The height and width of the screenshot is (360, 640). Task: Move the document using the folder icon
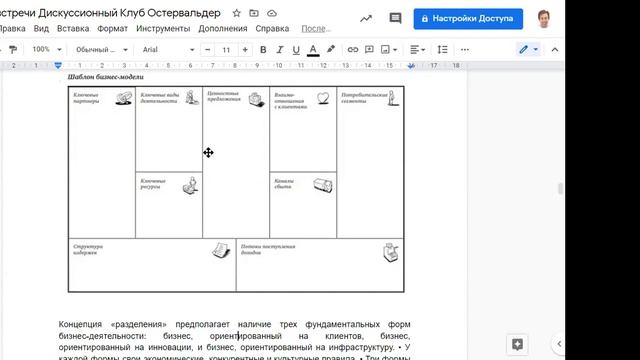(254, 13)
